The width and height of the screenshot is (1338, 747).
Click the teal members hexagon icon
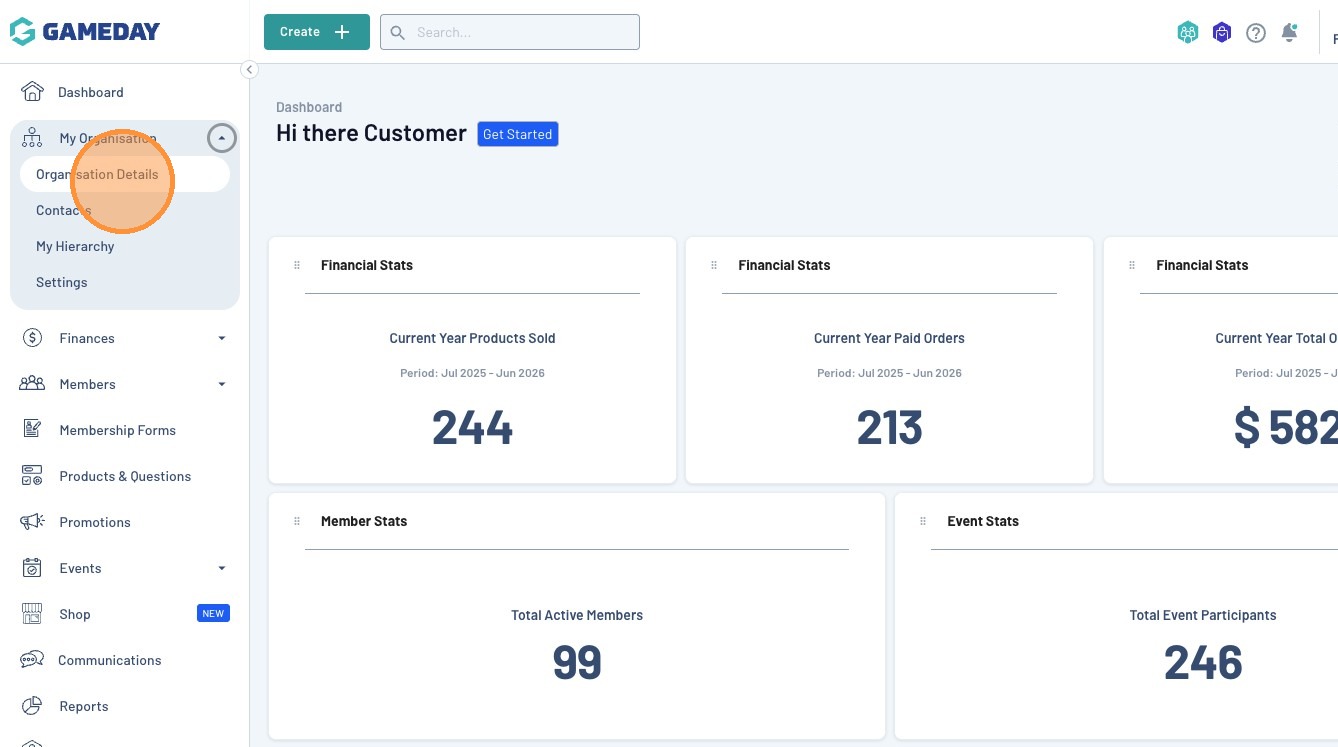(1188, 33)
